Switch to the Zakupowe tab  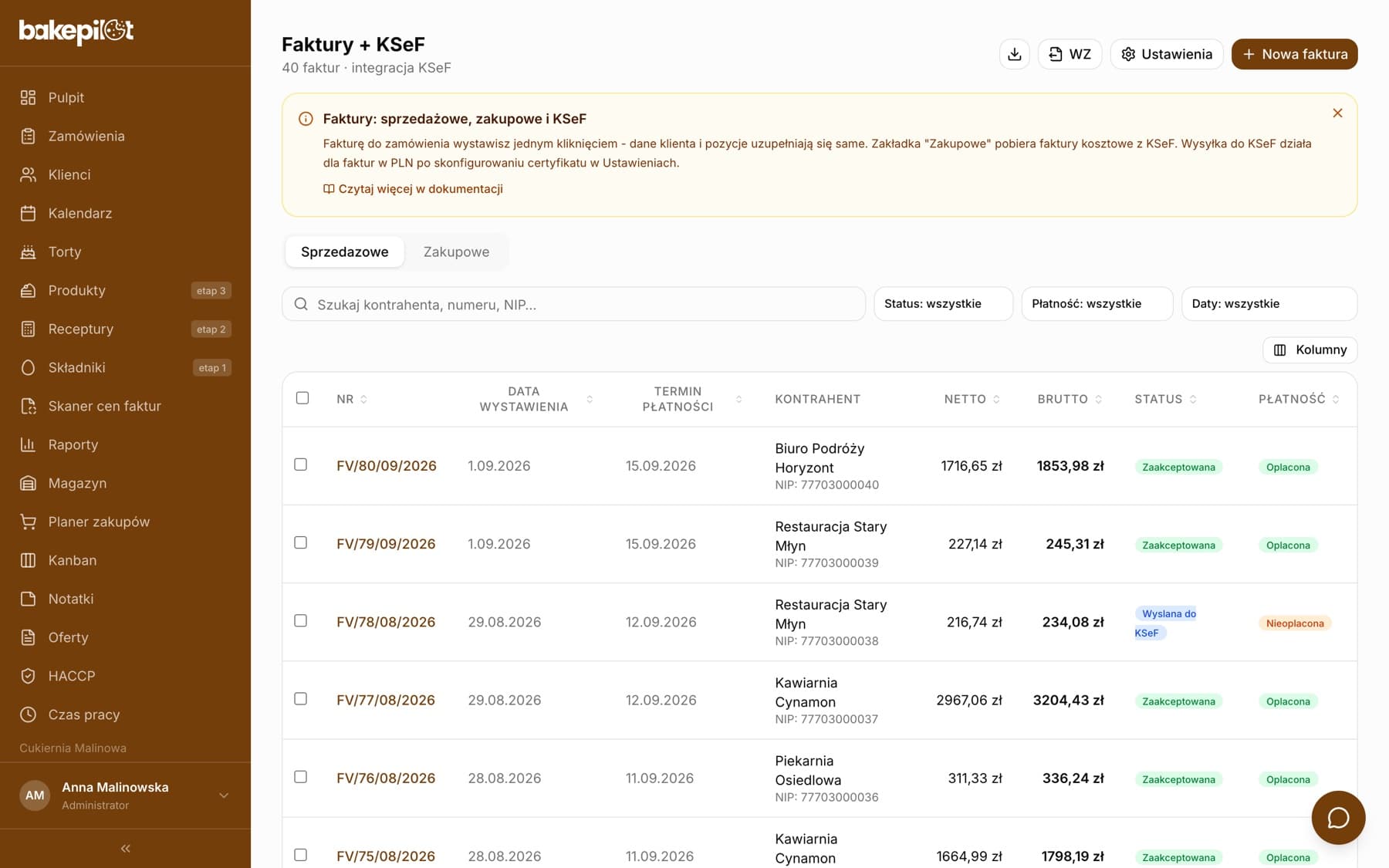click(x=456, y=252)
